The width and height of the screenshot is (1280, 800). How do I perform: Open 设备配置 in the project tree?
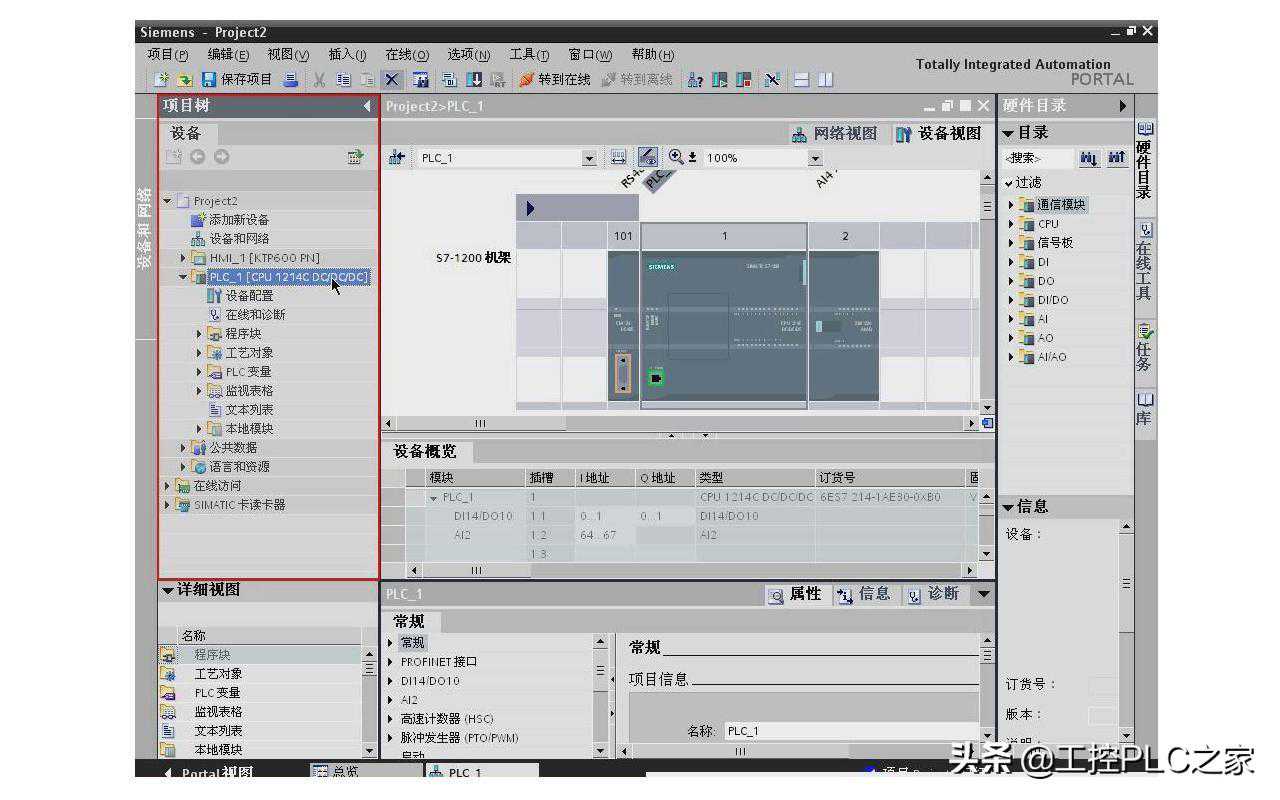(x=248, y=296)
